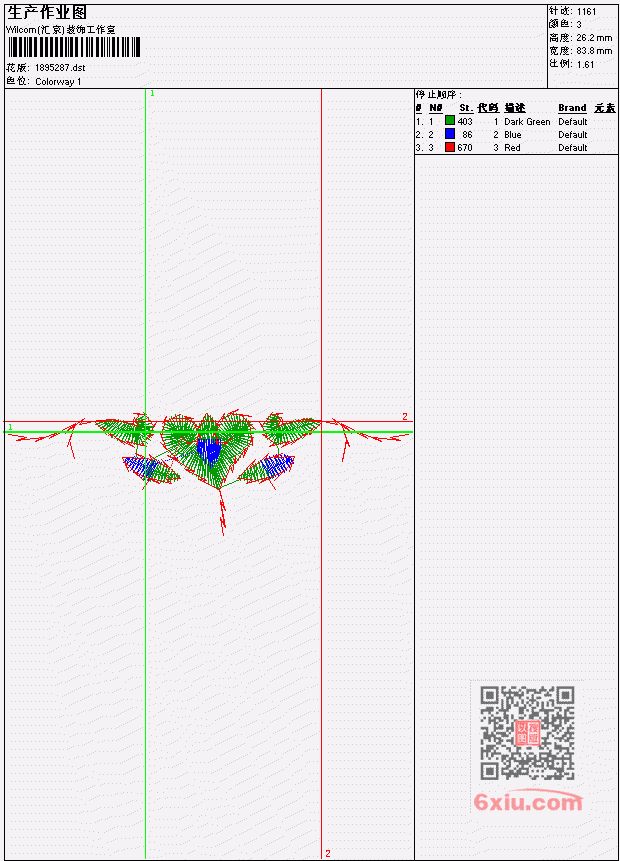Click "Default" brand in Dark Green row
Viewport: 620px width, 861px height.
[x=573, y=121]
